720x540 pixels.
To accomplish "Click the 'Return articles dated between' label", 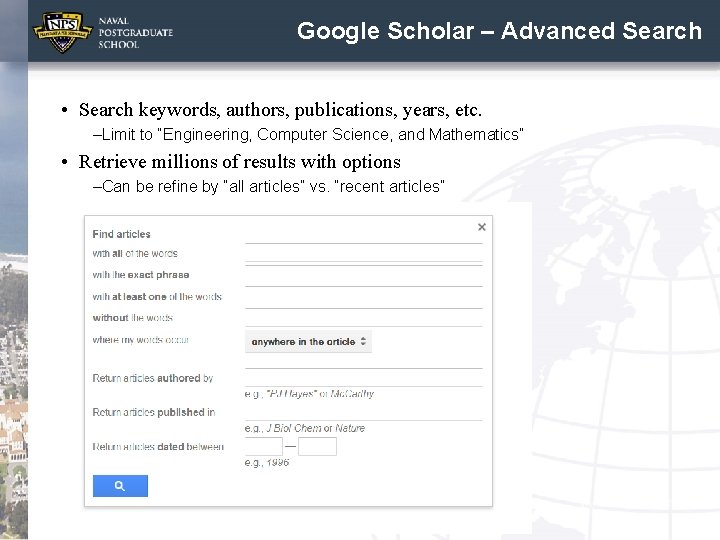I will (158, 446).
